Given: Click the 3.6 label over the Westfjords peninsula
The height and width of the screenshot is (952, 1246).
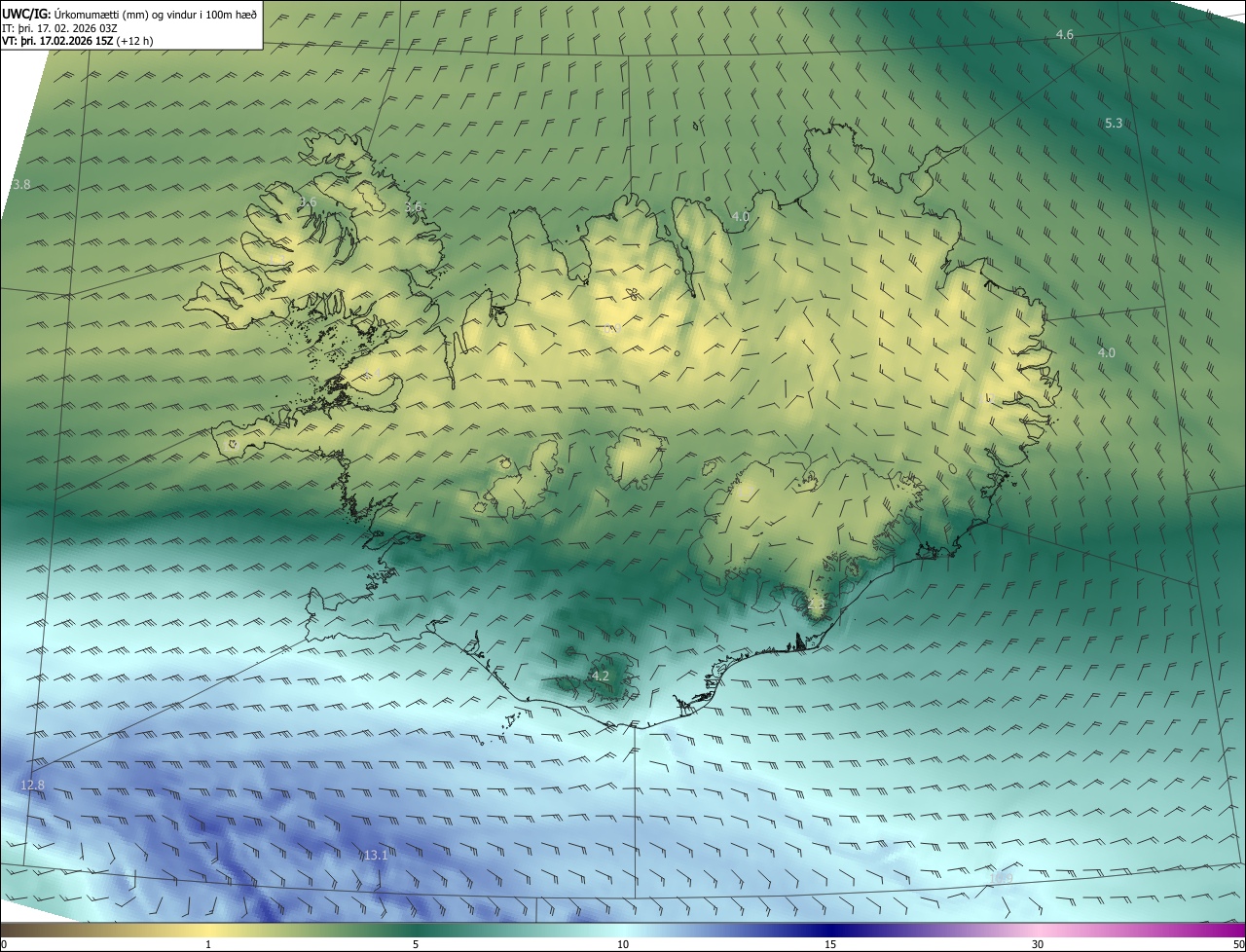Looking at the screenshot, I should tap(308, 201).
